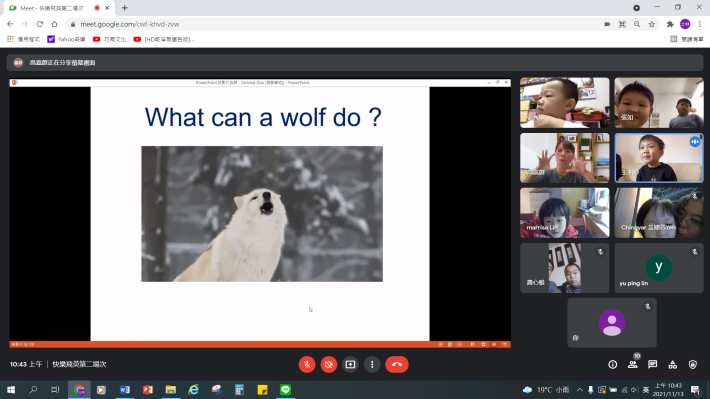Reload the Meet page
This screenshot has width=710, height=399.
click(x=40, y=24)
